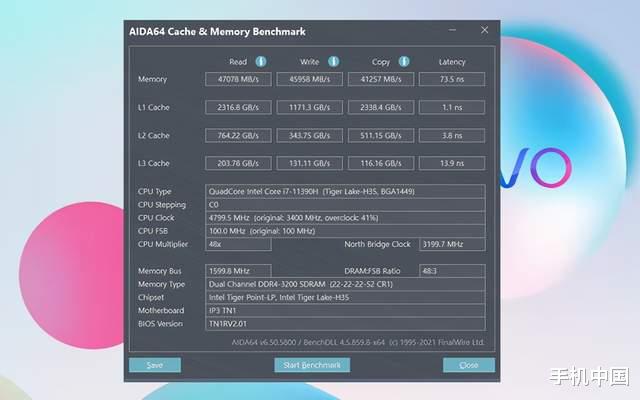Click the info icon next to Copy
The image size is (640, 400).
(x=404, y=62)
